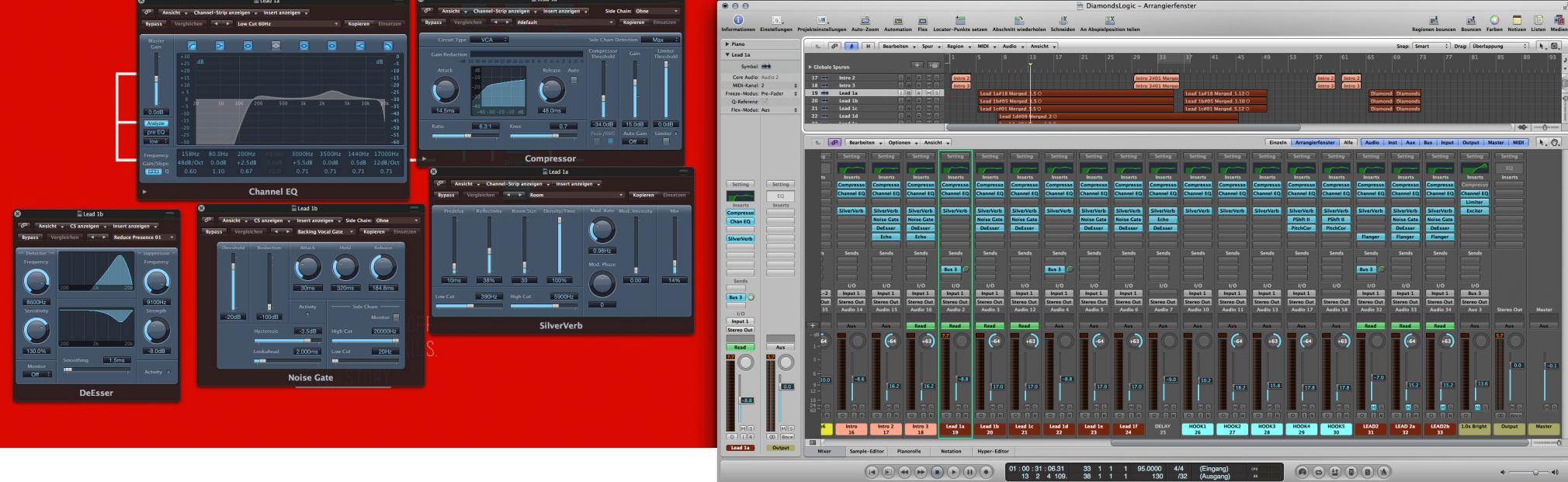
Task: Click the Einzeln mixer view button
Action: click(1278, 143)
